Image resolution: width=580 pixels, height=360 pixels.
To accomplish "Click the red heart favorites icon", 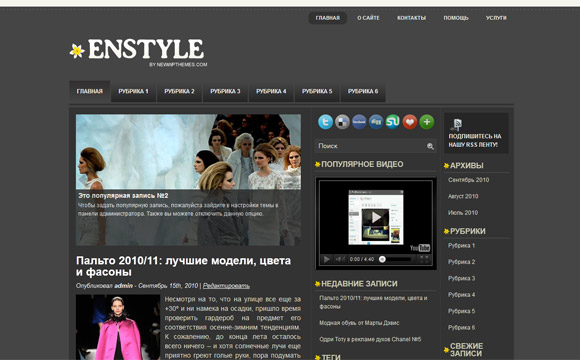I will [x=410, y=122].
